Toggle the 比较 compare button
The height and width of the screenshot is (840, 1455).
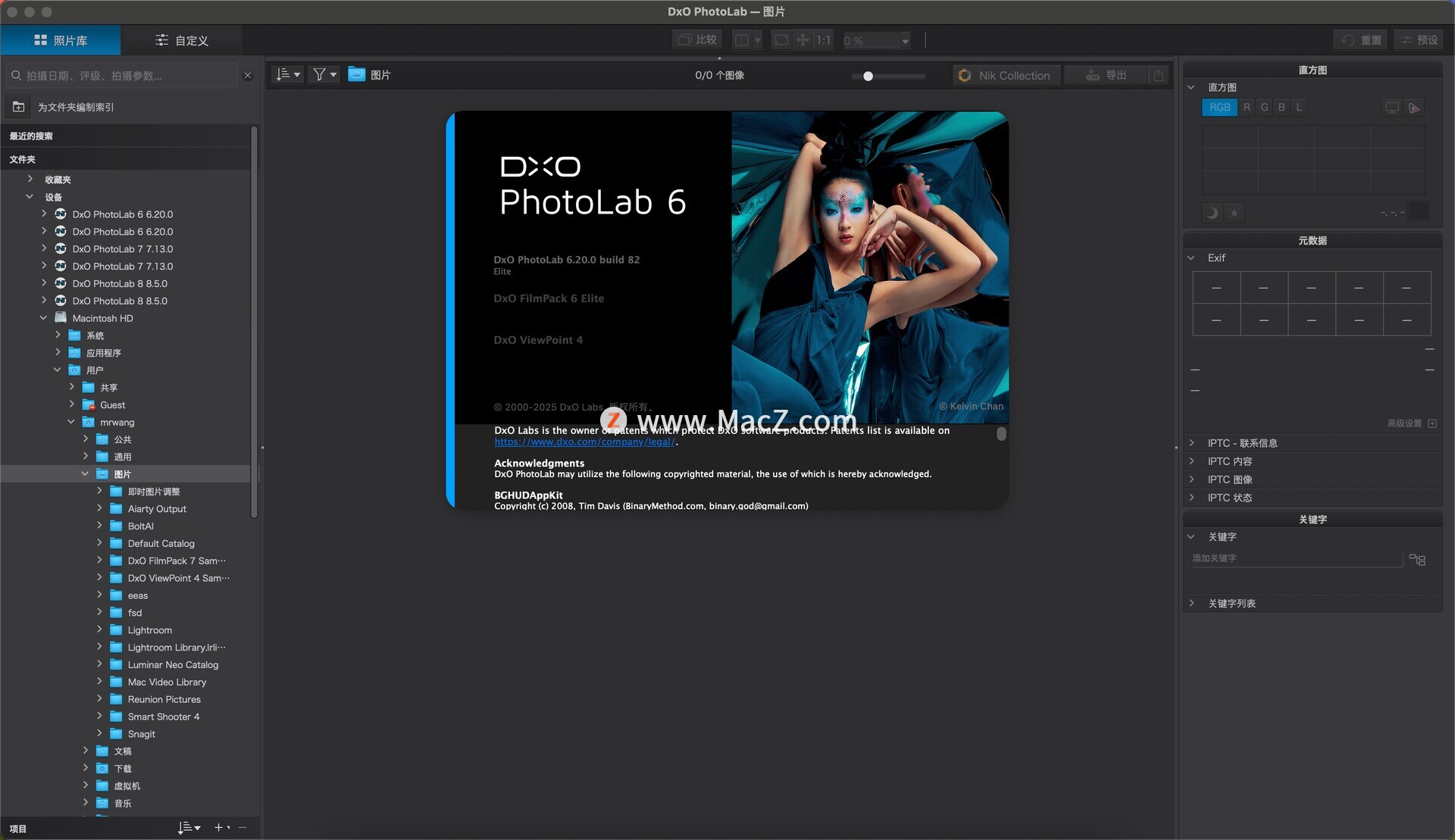tap(697, 39)
